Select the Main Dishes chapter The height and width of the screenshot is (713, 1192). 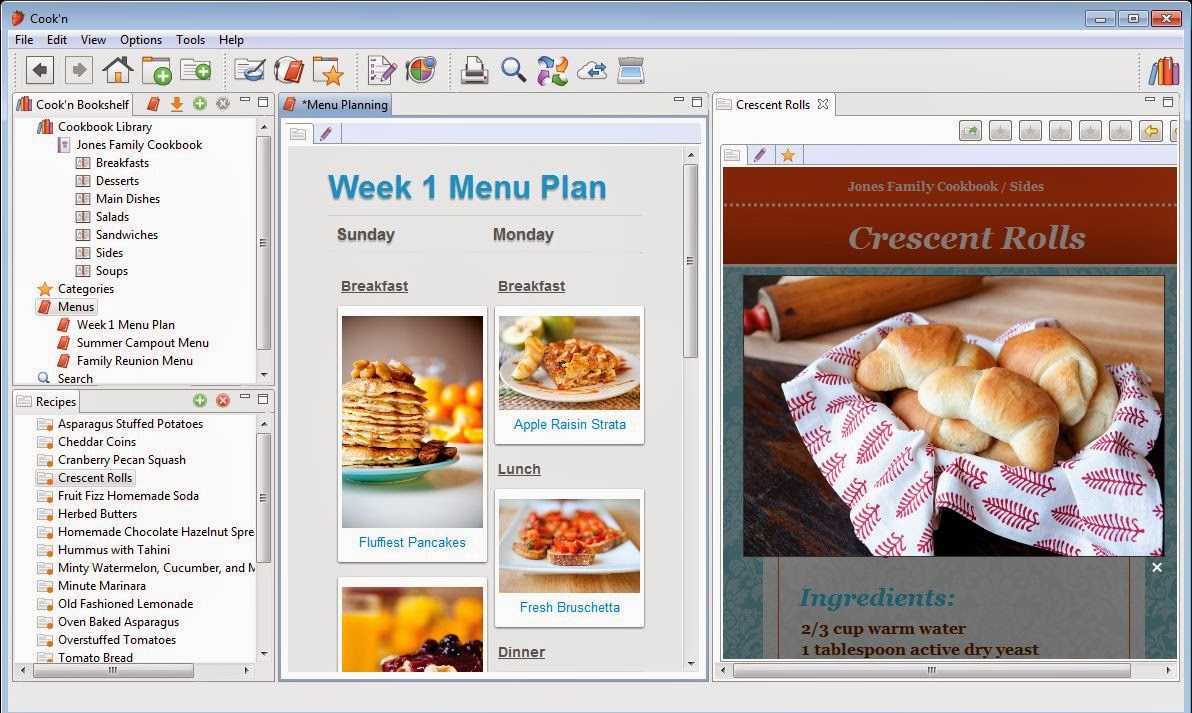point(128,198)
